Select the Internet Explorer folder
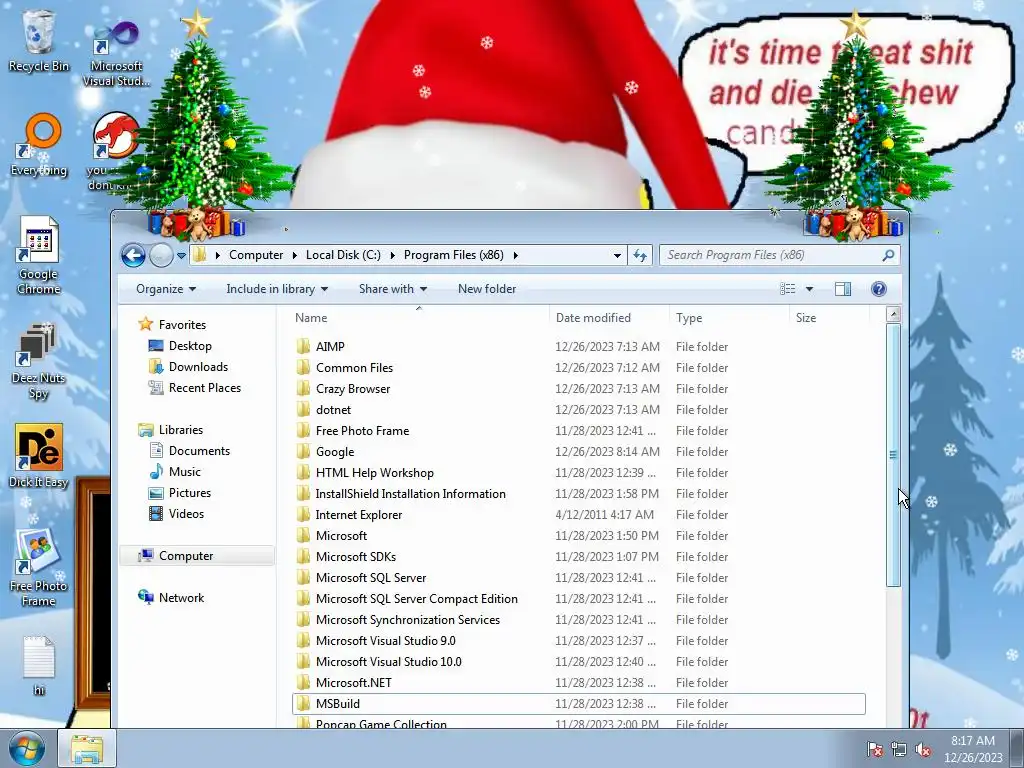This screenshot has width=1024, height=768. click(x=359, y=515)
